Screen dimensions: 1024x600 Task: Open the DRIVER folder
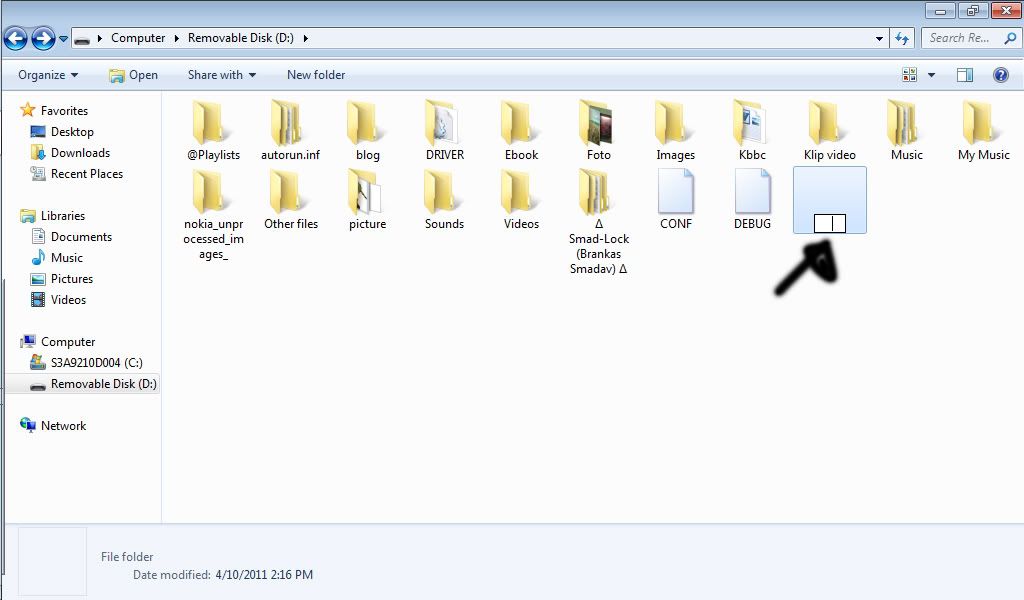coord(444,125)
